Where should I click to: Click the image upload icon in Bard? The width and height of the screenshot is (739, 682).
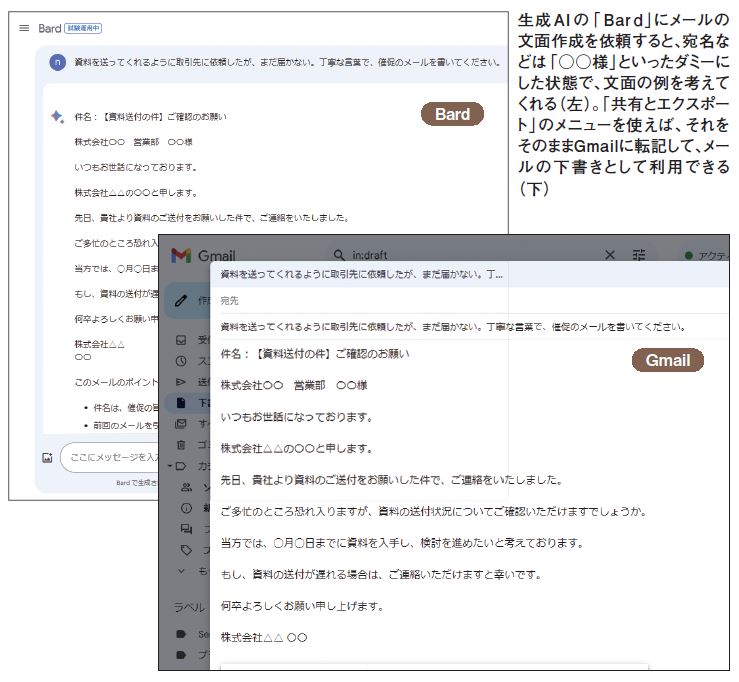click(x=47, y=458)
